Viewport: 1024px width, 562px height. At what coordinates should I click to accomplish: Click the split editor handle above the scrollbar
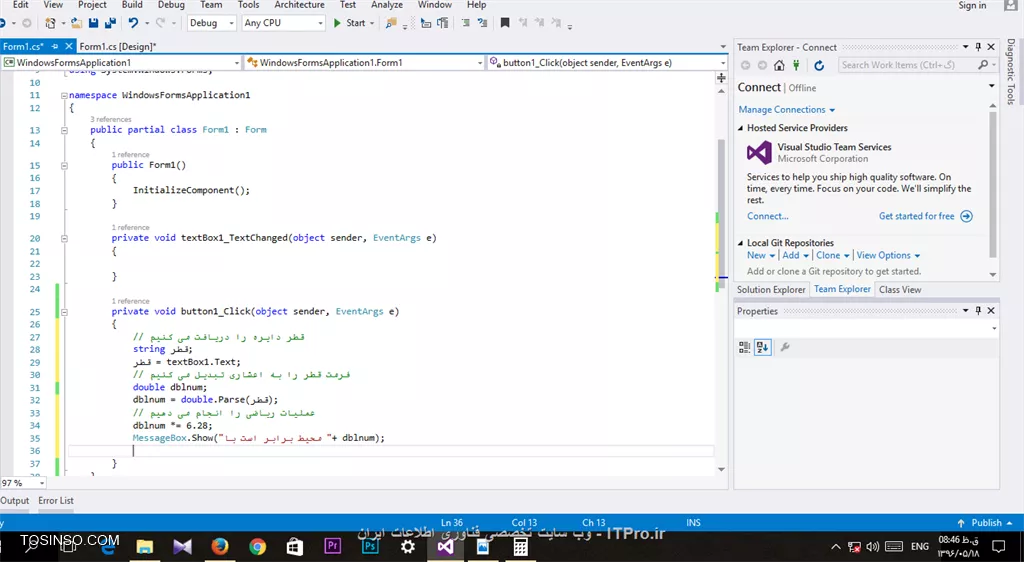tap(721, 78)
